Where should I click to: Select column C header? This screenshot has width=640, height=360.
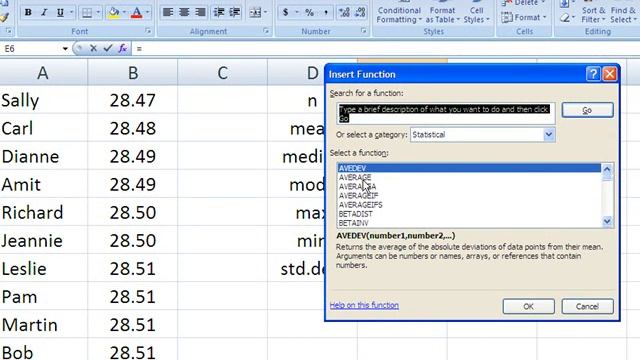point(222,73)
